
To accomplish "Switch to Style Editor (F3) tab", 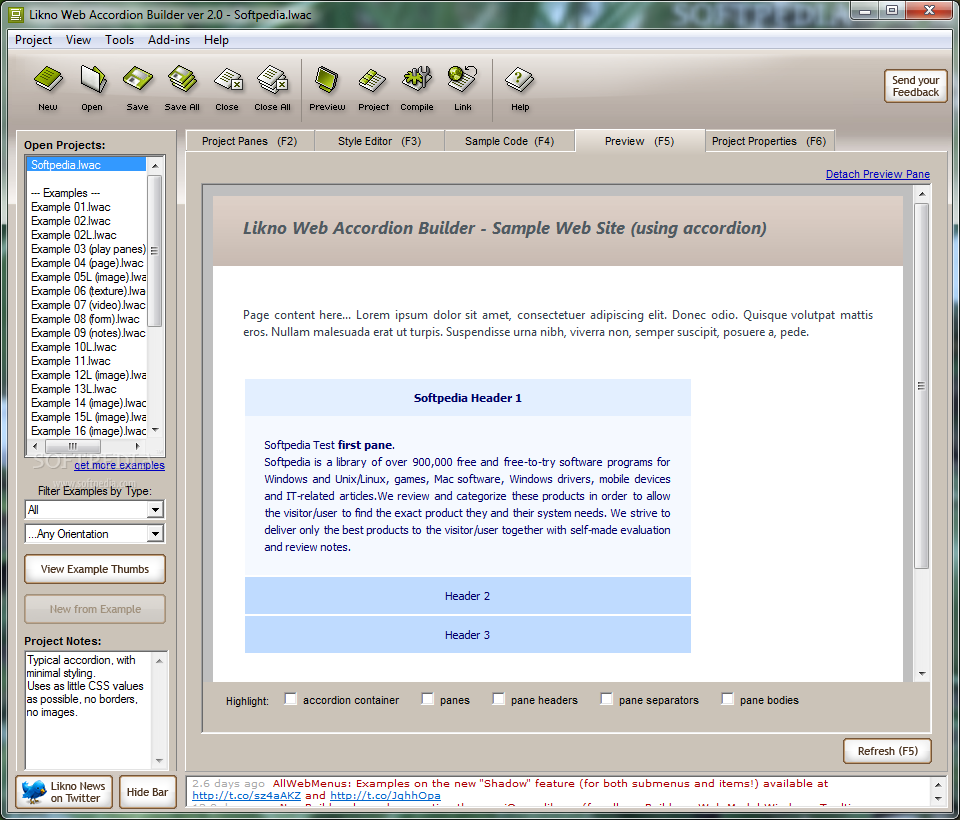I will [x=380, y=141].
